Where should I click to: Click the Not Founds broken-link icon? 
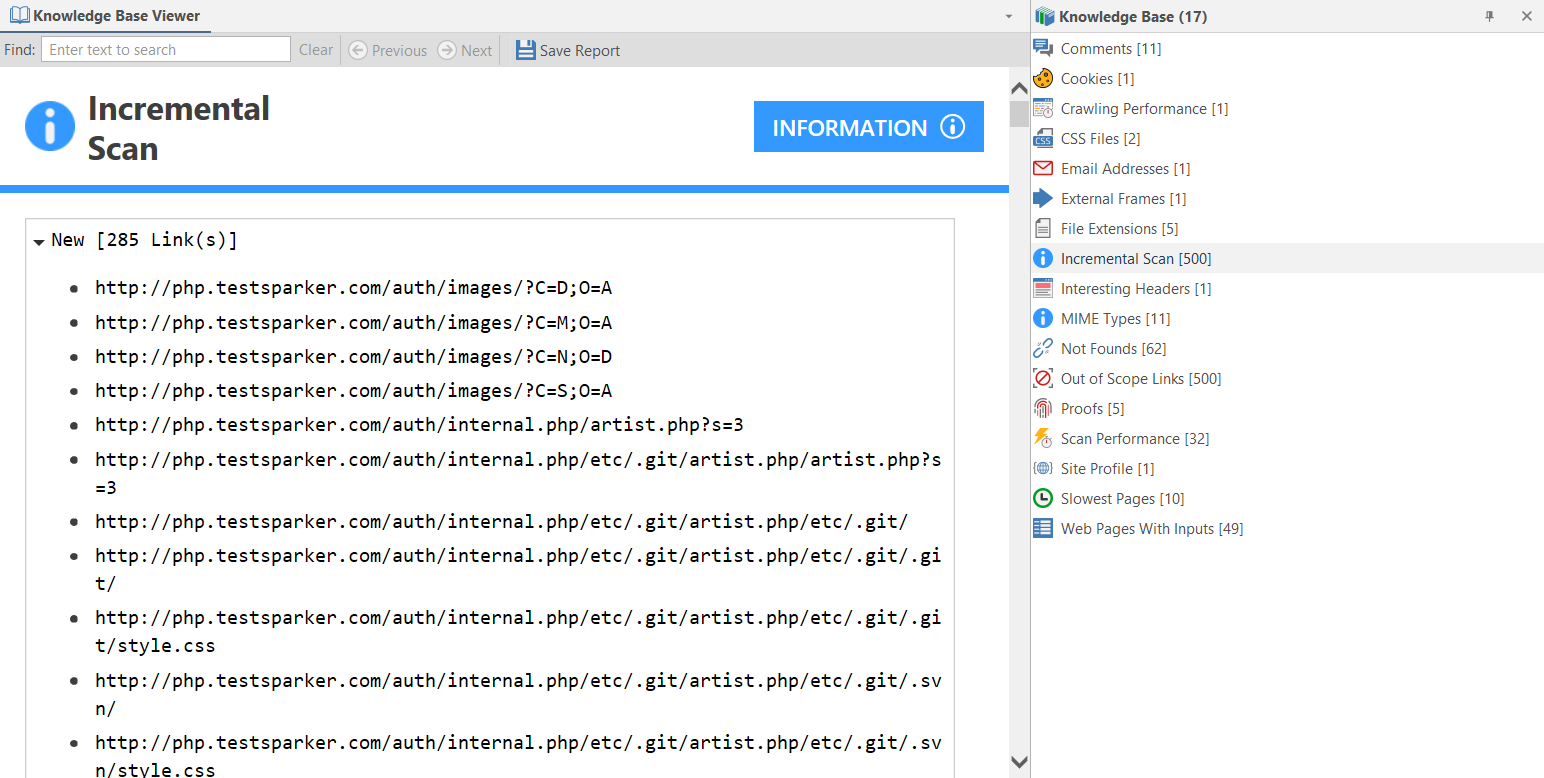(1043, 348)
